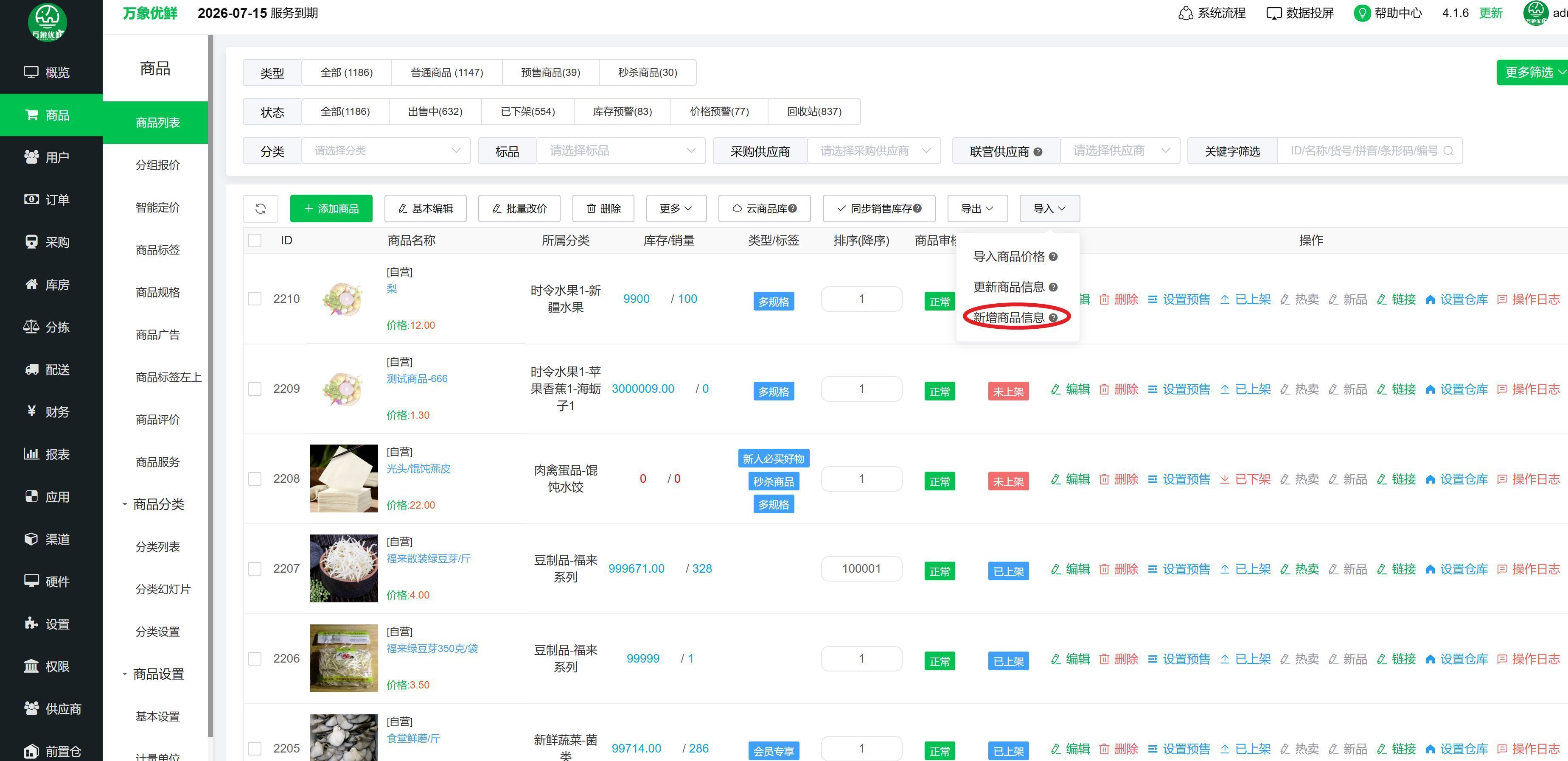Select 新增商品信息 from import menu

pos(1015,318)
